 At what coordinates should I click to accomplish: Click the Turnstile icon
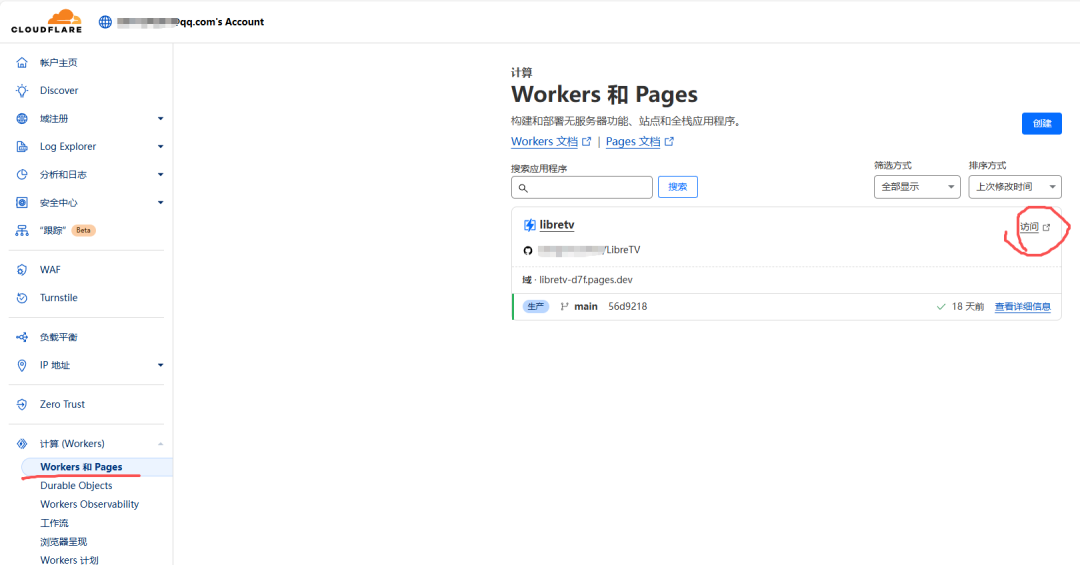[x=22, y=298]
